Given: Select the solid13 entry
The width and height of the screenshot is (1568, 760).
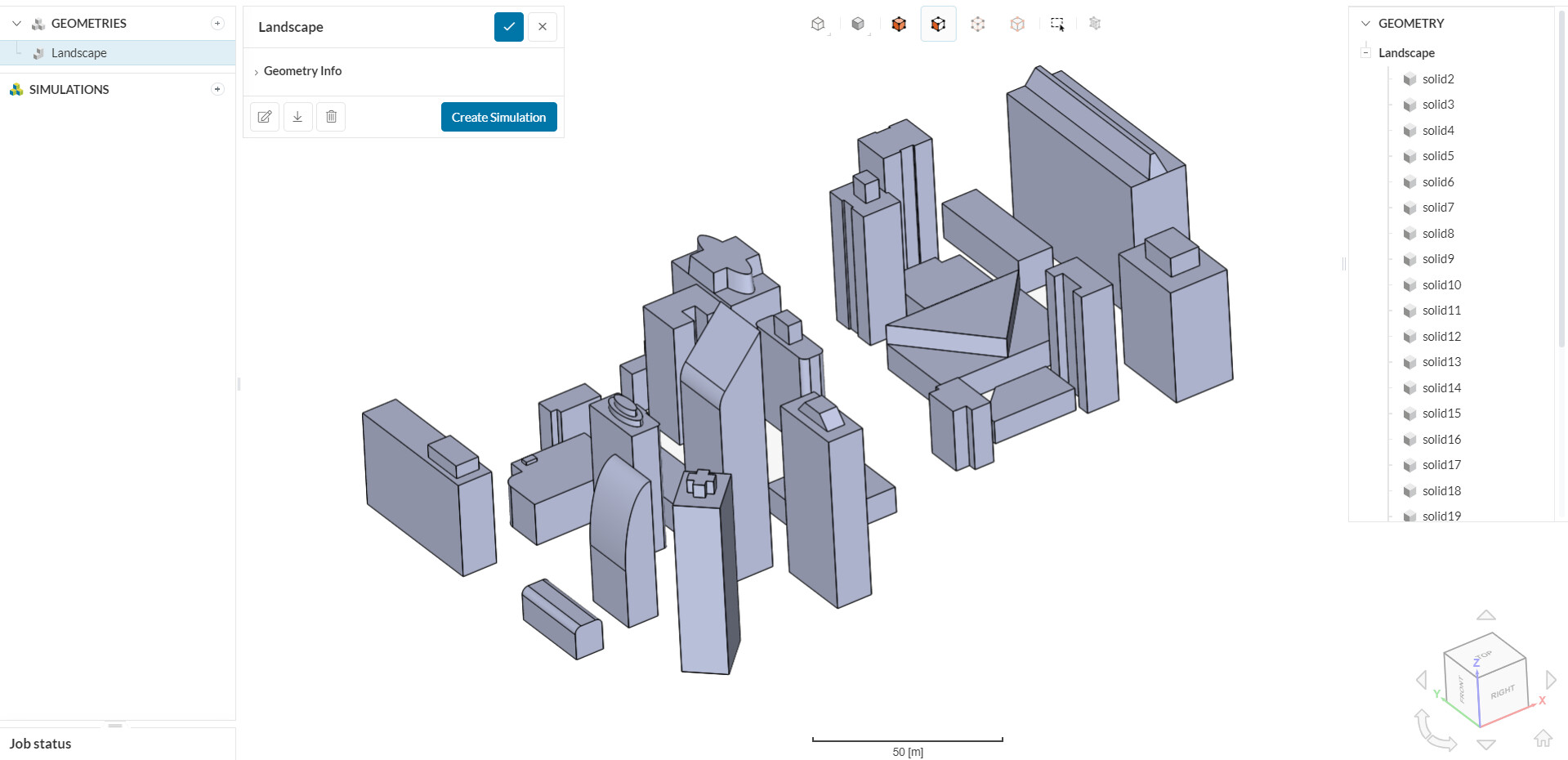Looking at the screenshot, I should (1441, 362).
